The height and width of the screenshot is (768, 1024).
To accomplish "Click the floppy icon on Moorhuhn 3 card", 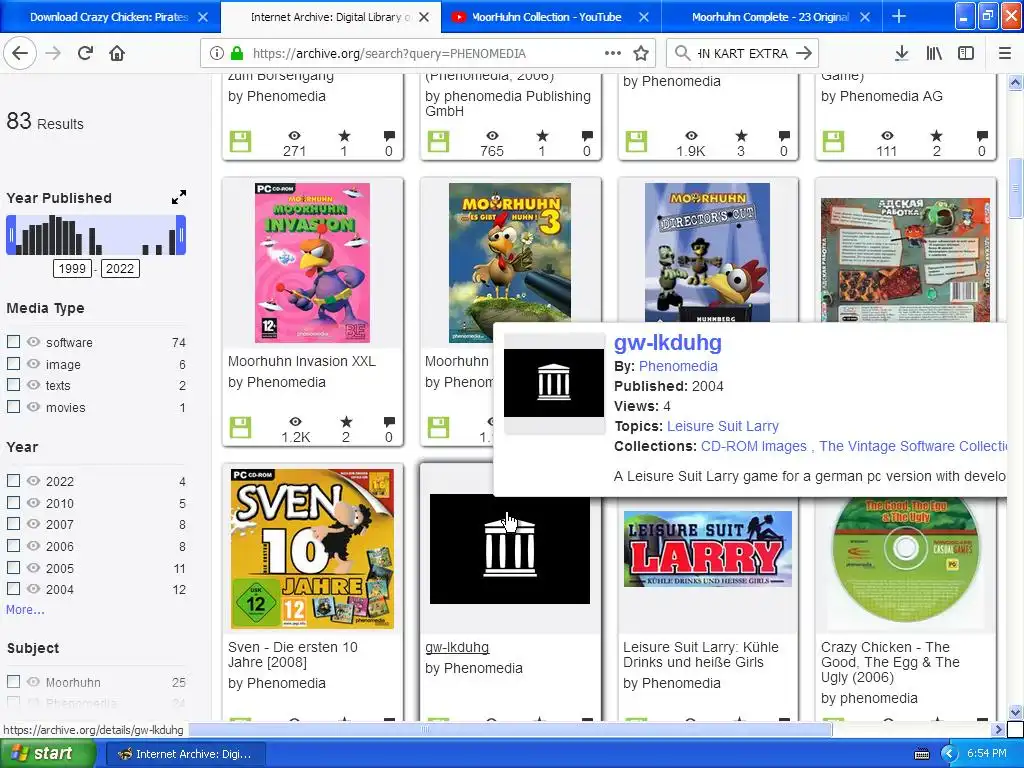I will 438,428.
